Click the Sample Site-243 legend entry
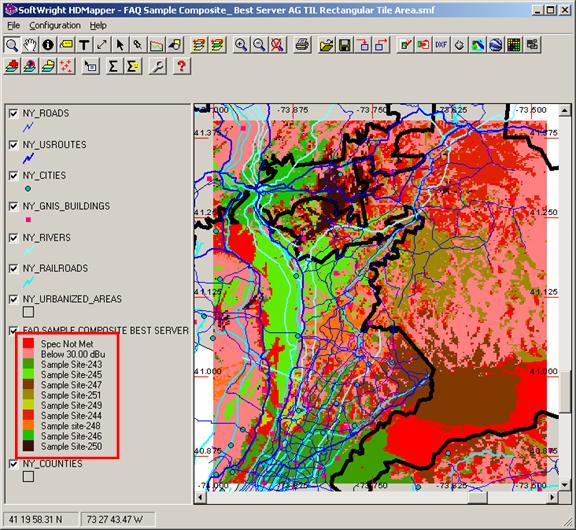The width and height of the screenshot is (576, 530). [71, 364]
